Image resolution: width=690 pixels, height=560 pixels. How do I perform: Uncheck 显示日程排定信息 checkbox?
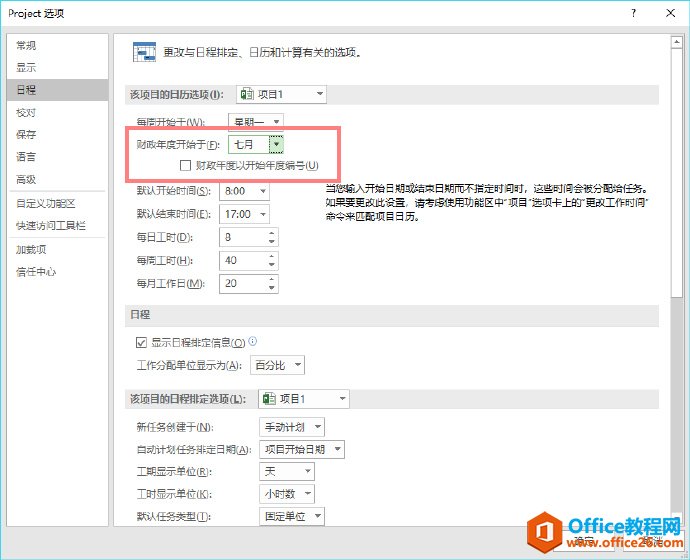coord(141,342)
